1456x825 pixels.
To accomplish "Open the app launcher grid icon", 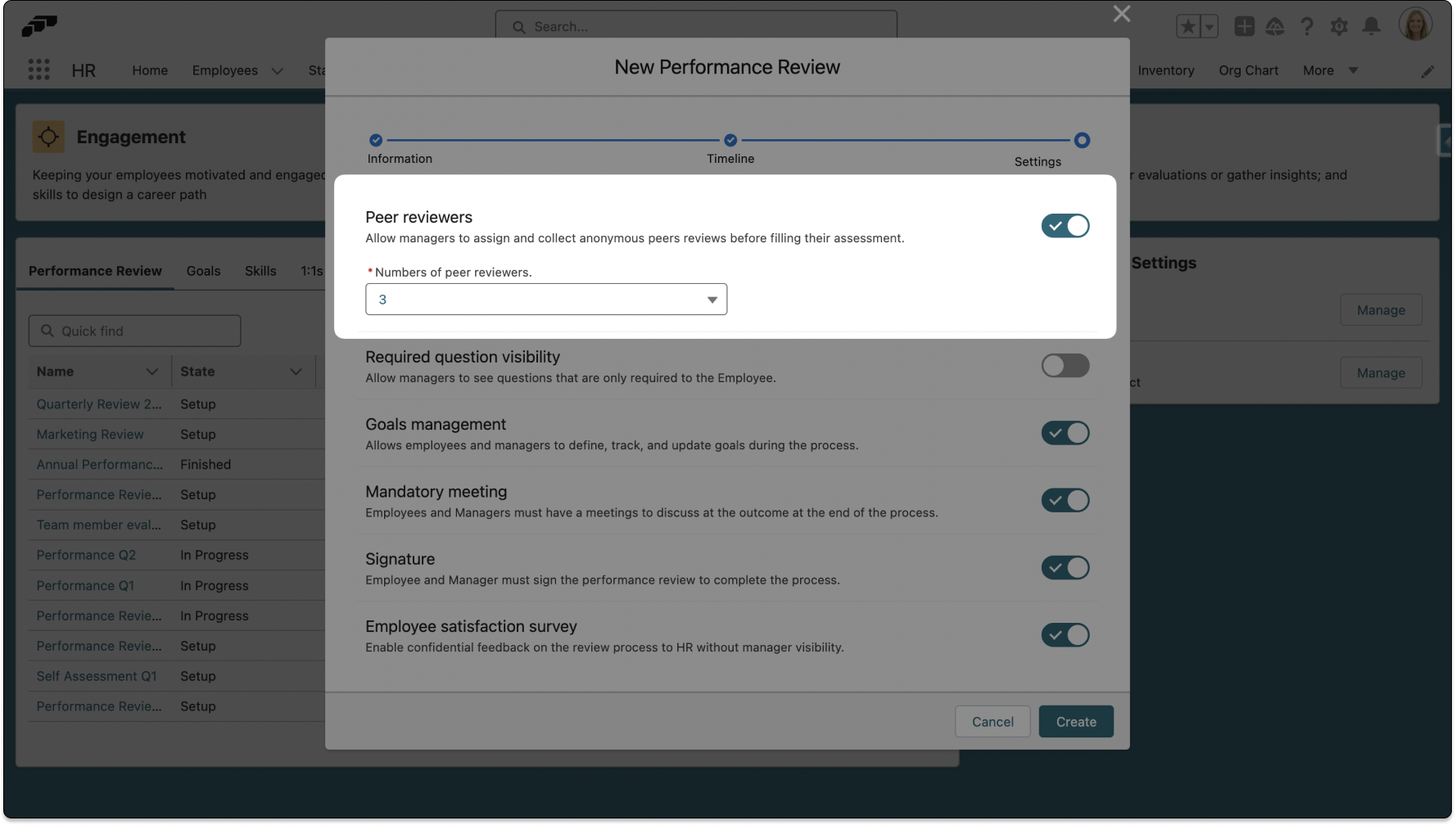I will [x=38, y=70].
